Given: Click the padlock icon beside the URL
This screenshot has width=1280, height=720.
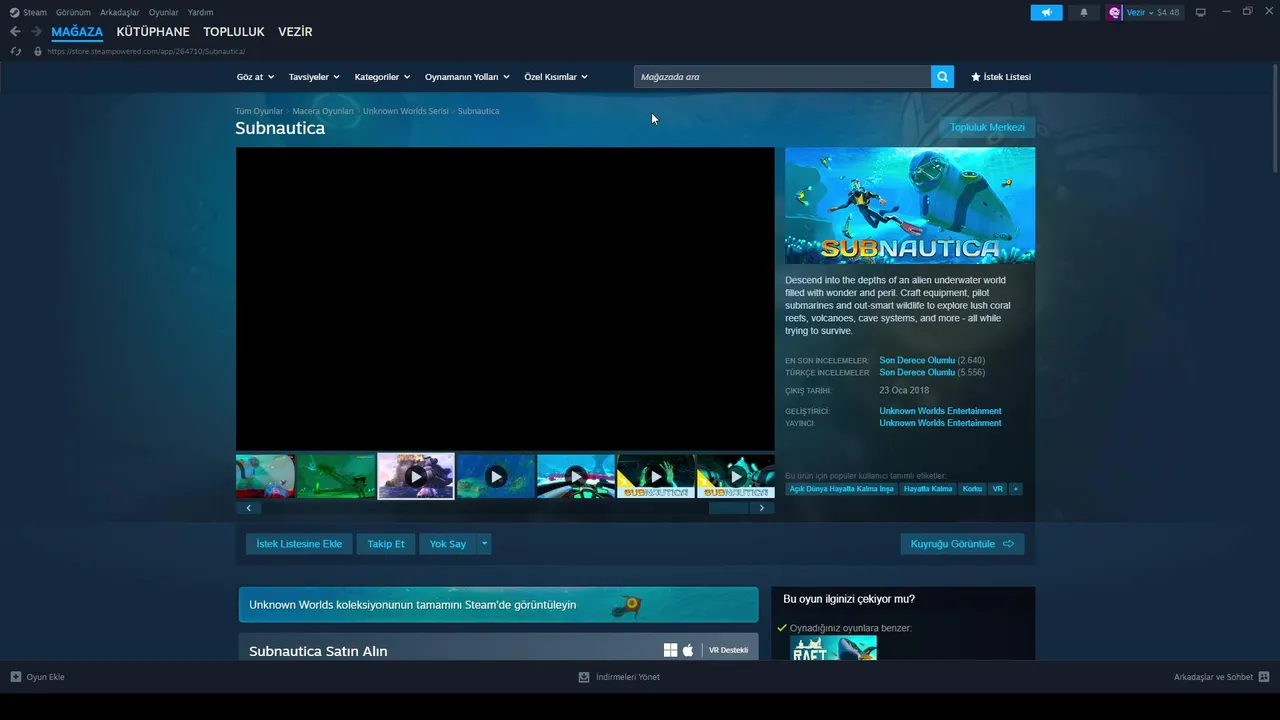Looking at the screenshot, I should coord(38,51).
